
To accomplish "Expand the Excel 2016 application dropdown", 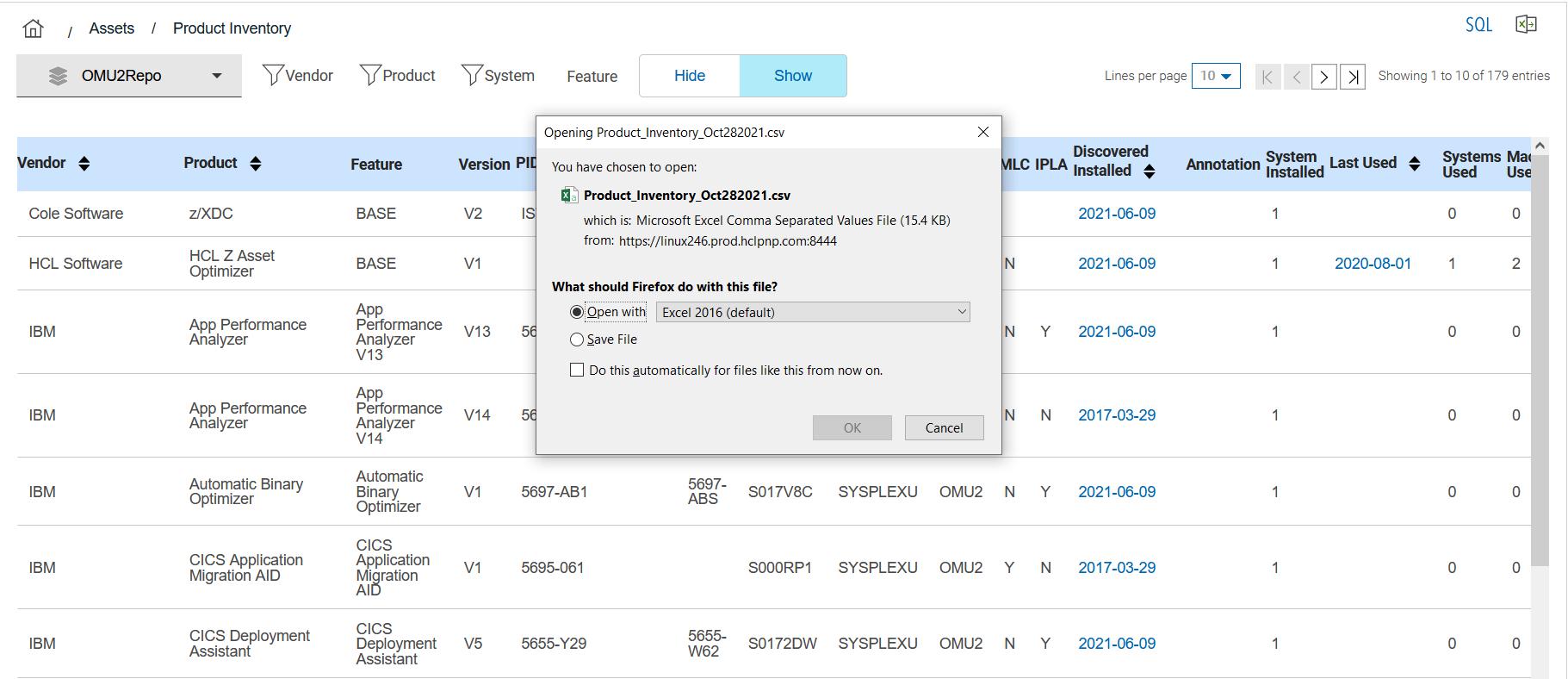I will coord(812,312).
